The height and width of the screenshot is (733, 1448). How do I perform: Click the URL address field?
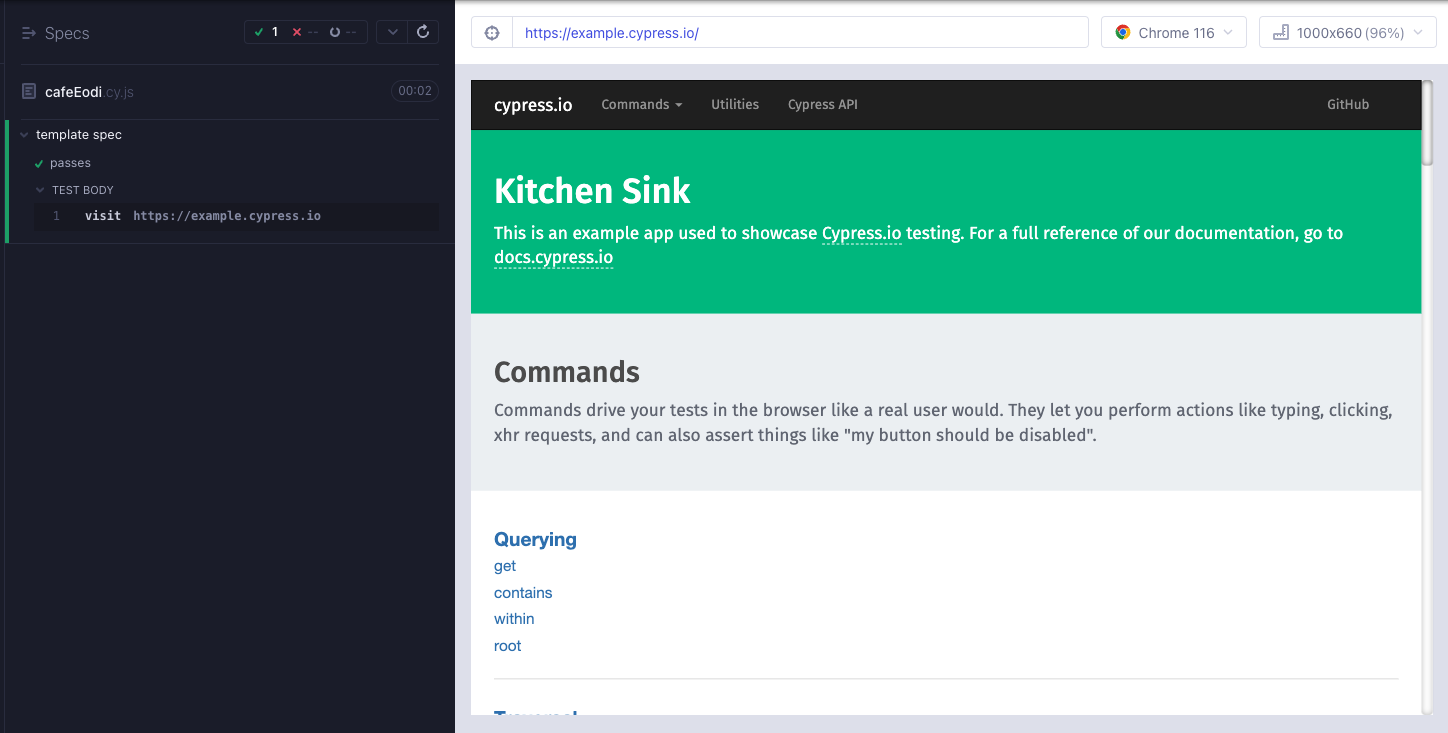point(800,32)
